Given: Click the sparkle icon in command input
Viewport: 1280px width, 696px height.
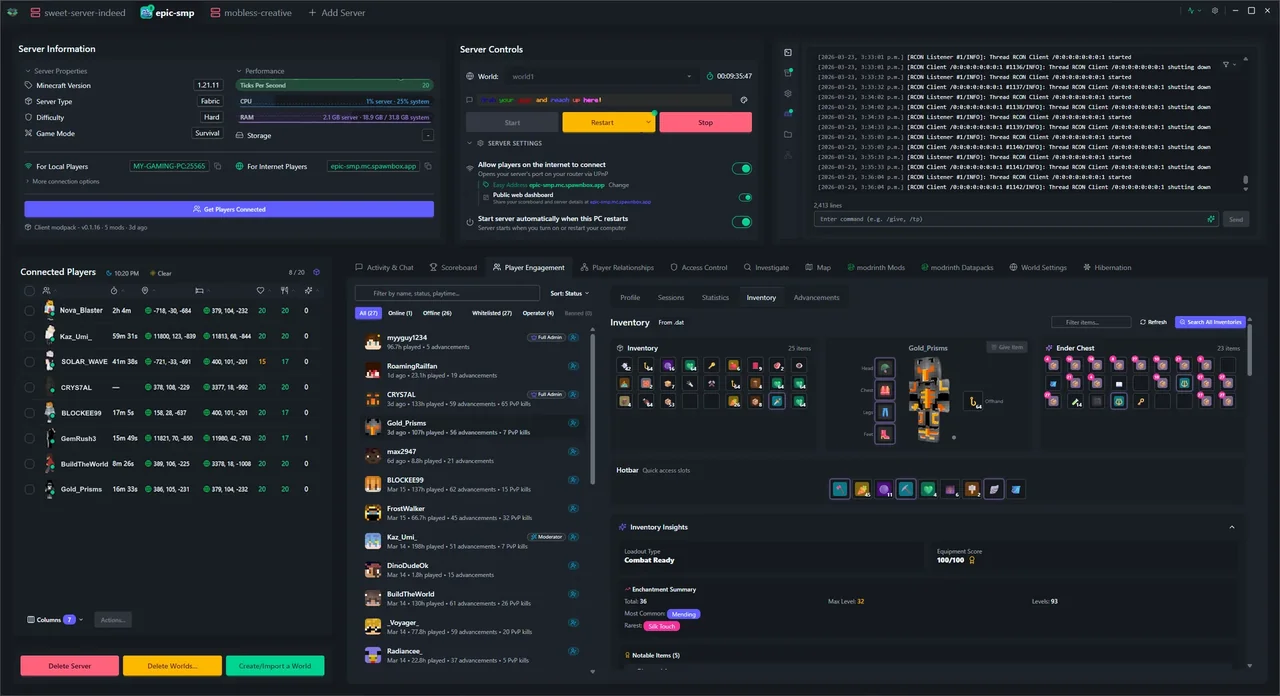Looking at the screenshot, I should 1211,219.
